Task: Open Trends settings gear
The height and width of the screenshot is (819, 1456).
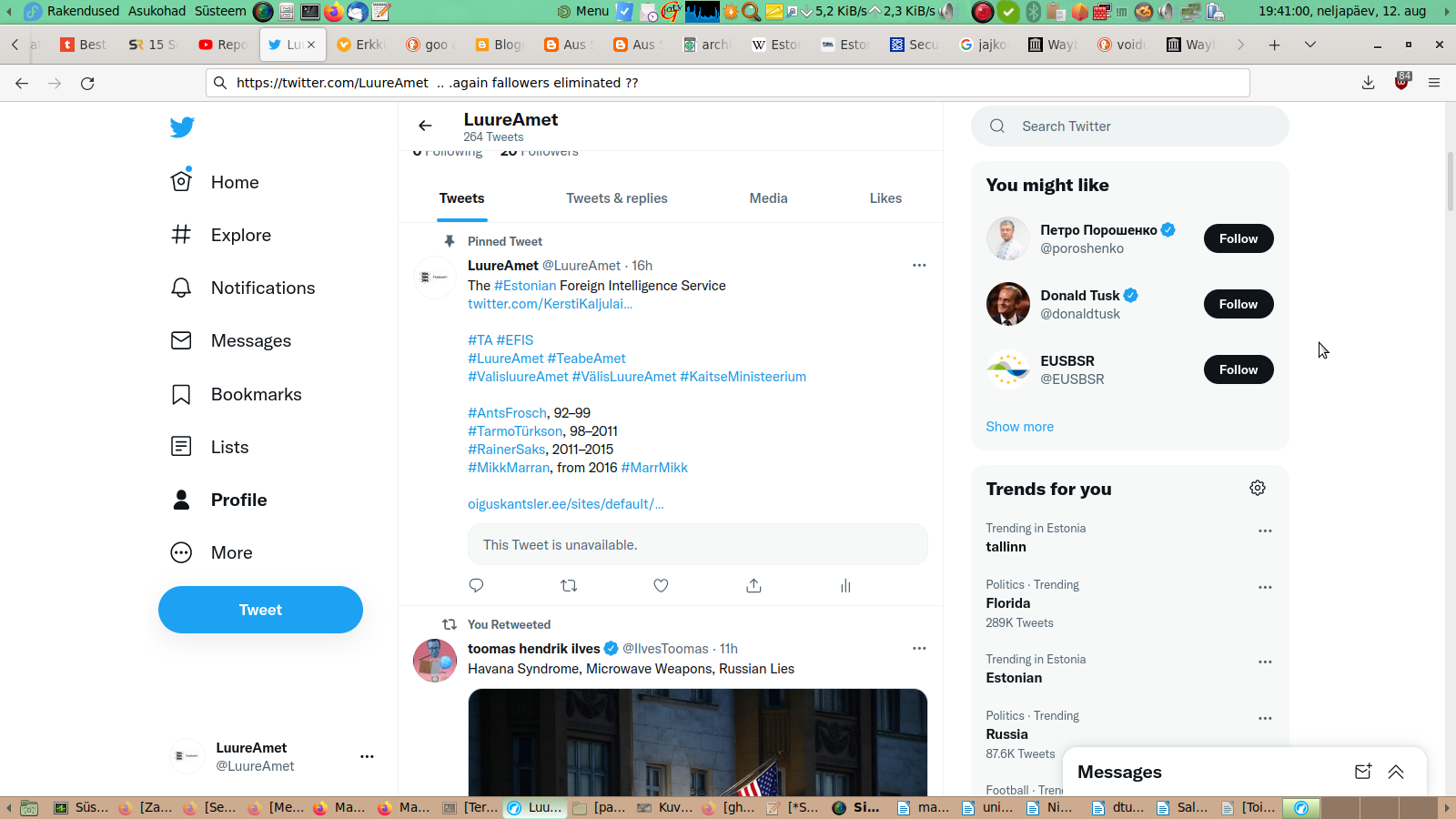Action: 1258,488
